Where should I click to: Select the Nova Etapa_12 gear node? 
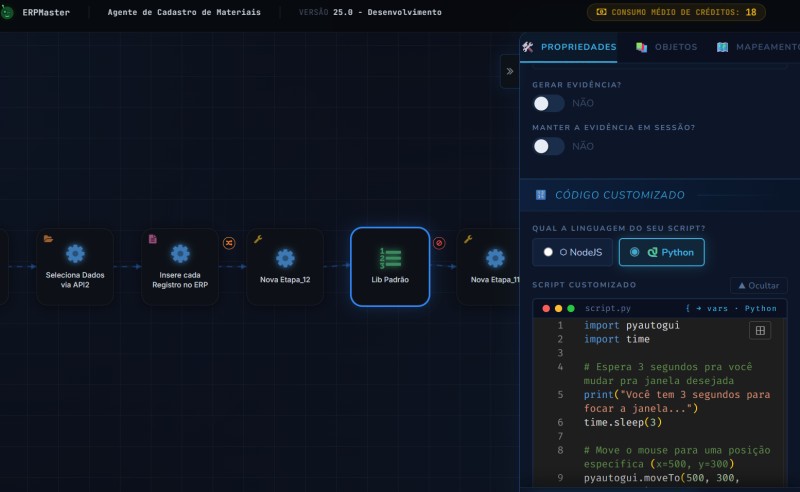coord(285,266)
